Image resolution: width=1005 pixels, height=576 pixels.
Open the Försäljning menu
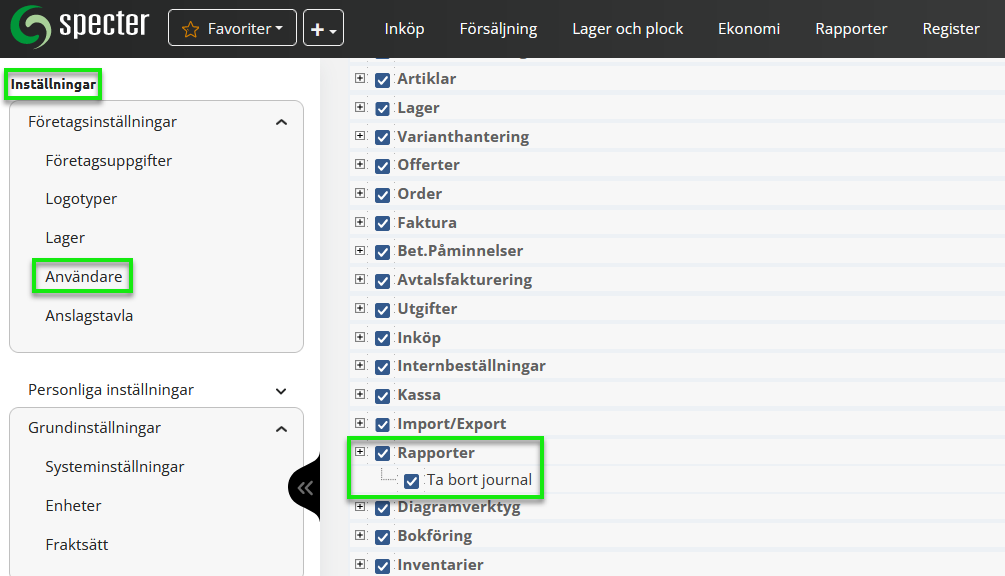pos(498,29)
